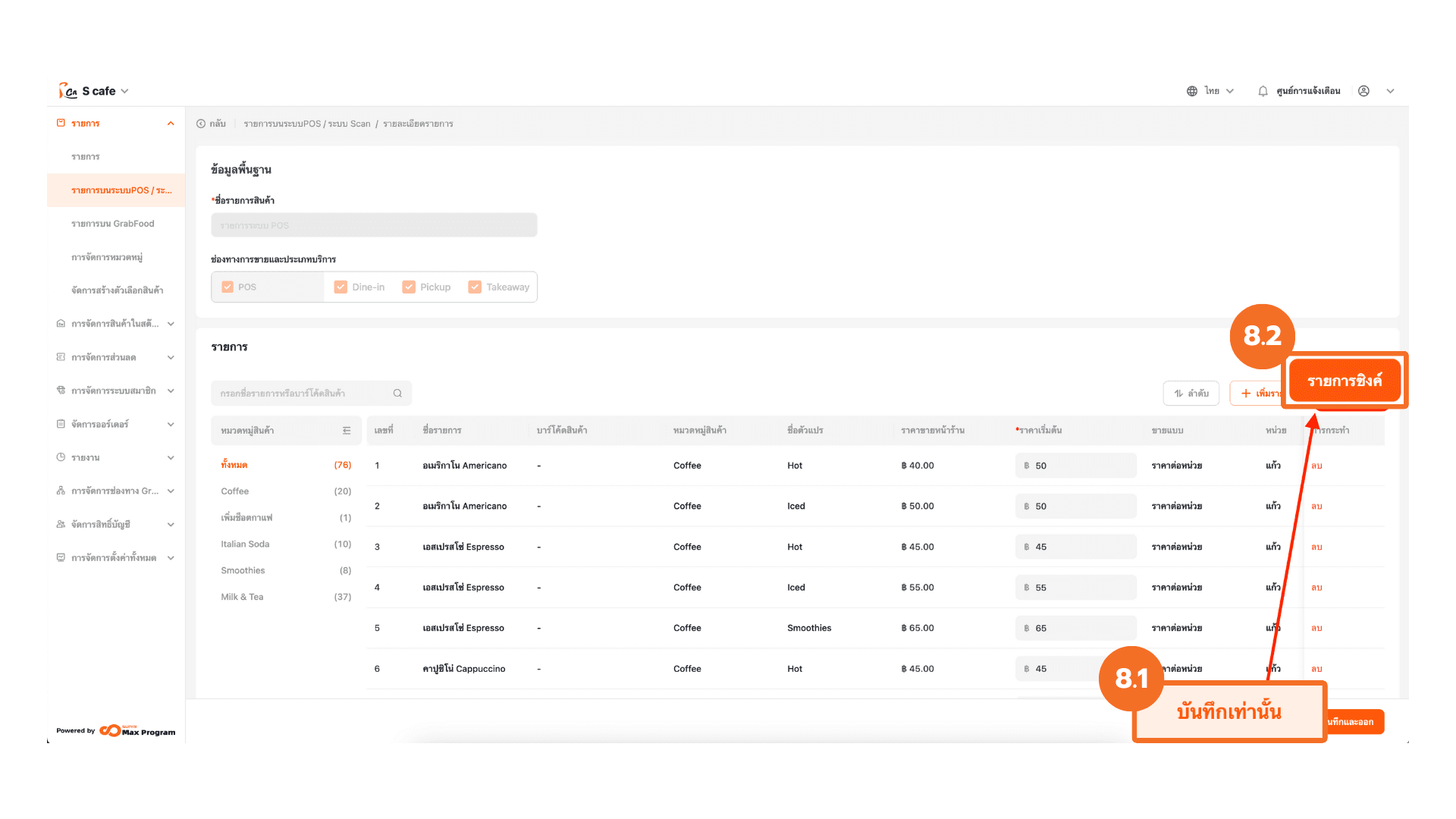Viewport: 1456px width, 819px height.
Task: Toggle the Dine-in checkbox
Action: pos(340,287)
